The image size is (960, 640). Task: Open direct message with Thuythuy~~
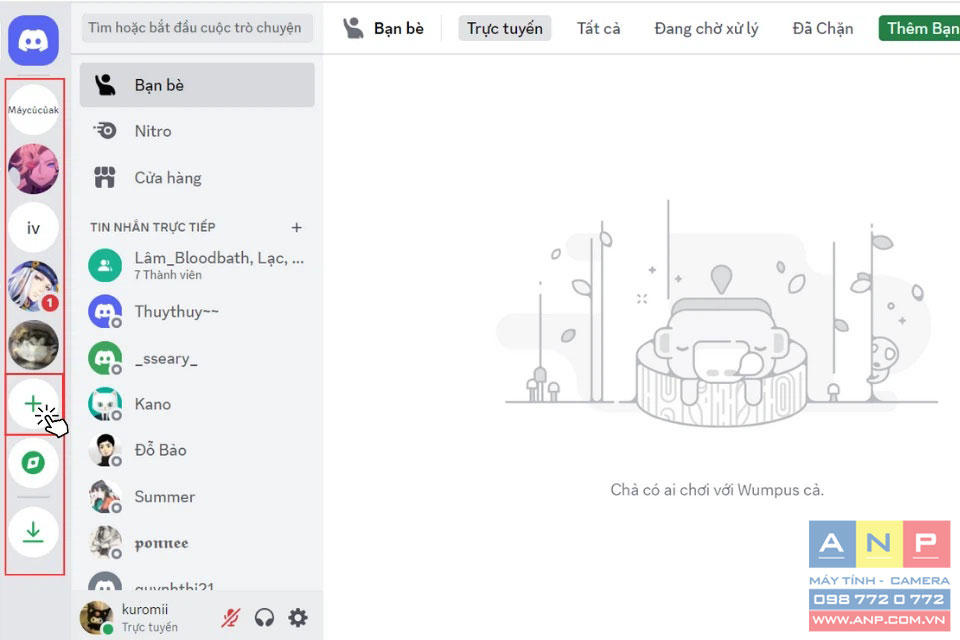(x=197, y=312)
